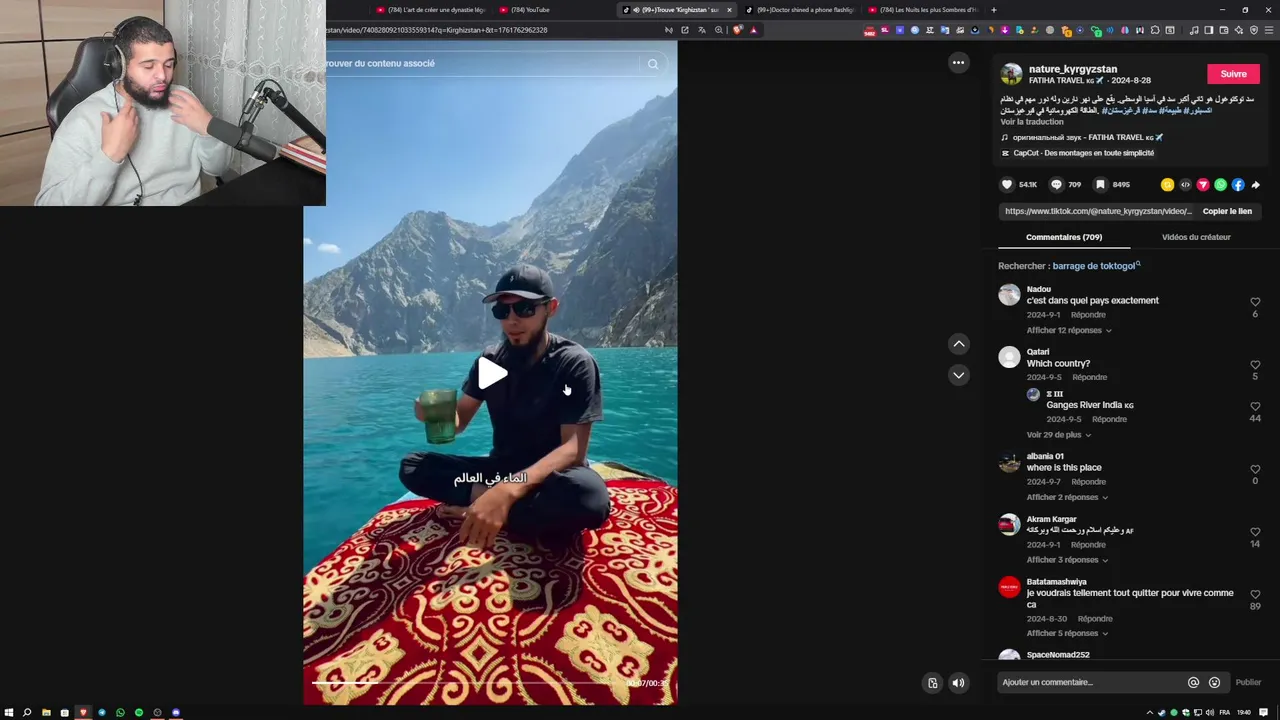Open the original sound FATIHA TRAVEL link
1280x720 pixels.
(1082, 137)
